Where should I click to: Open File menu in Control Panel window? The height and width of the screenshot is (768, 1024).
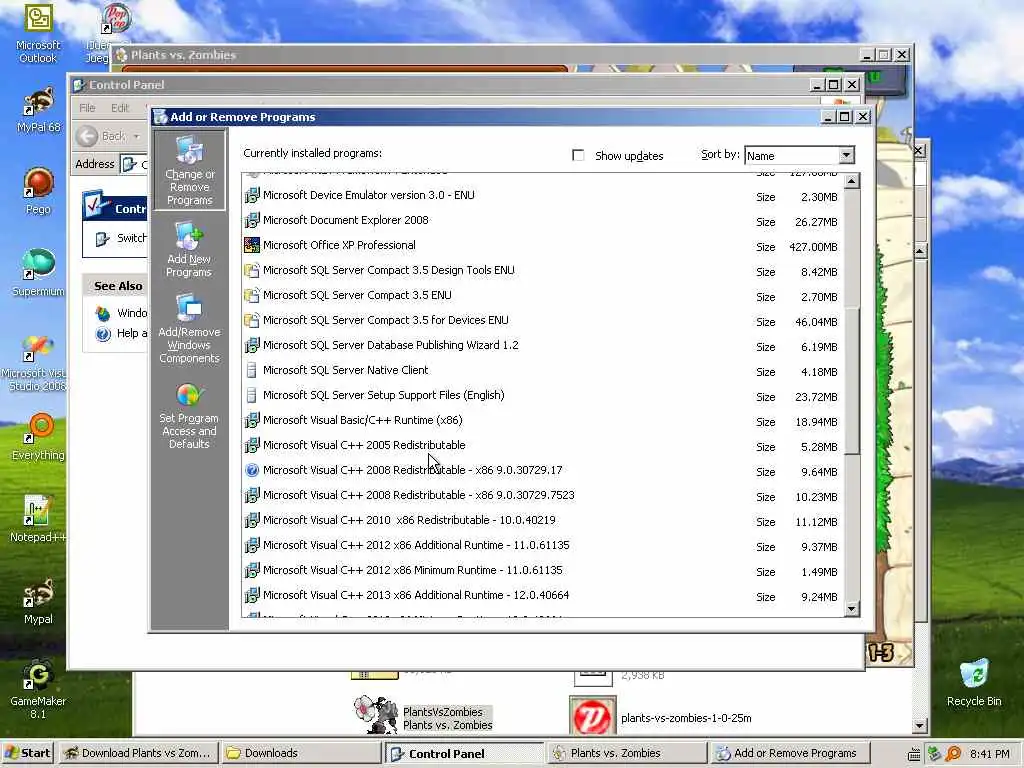pos(88,108)
